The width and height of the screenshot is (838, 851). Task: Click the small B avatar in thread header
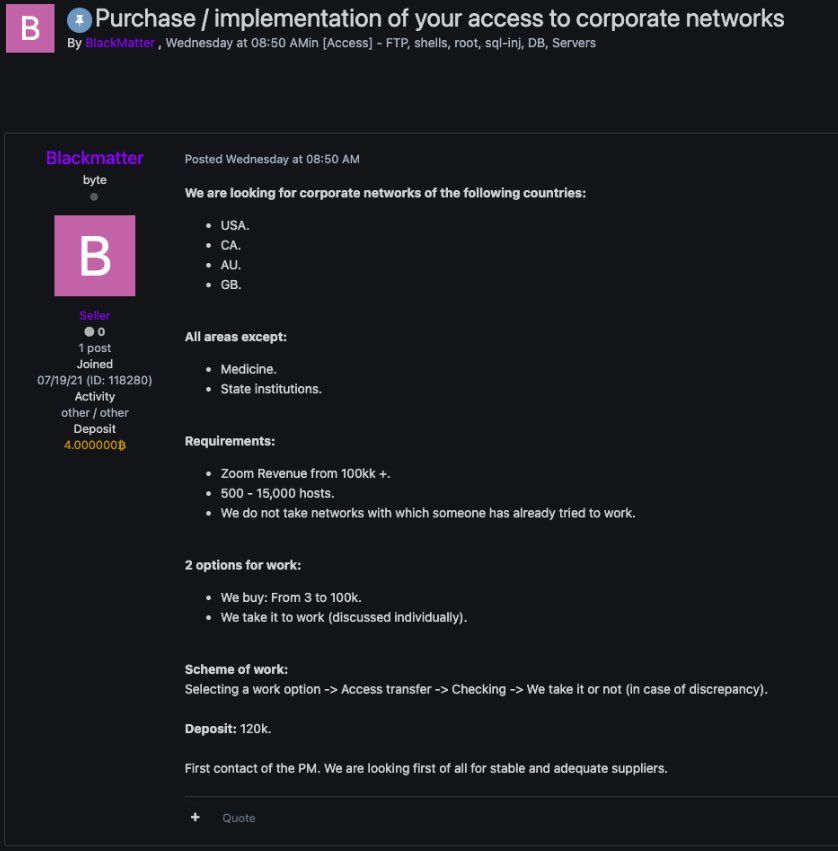coord(30,28)
